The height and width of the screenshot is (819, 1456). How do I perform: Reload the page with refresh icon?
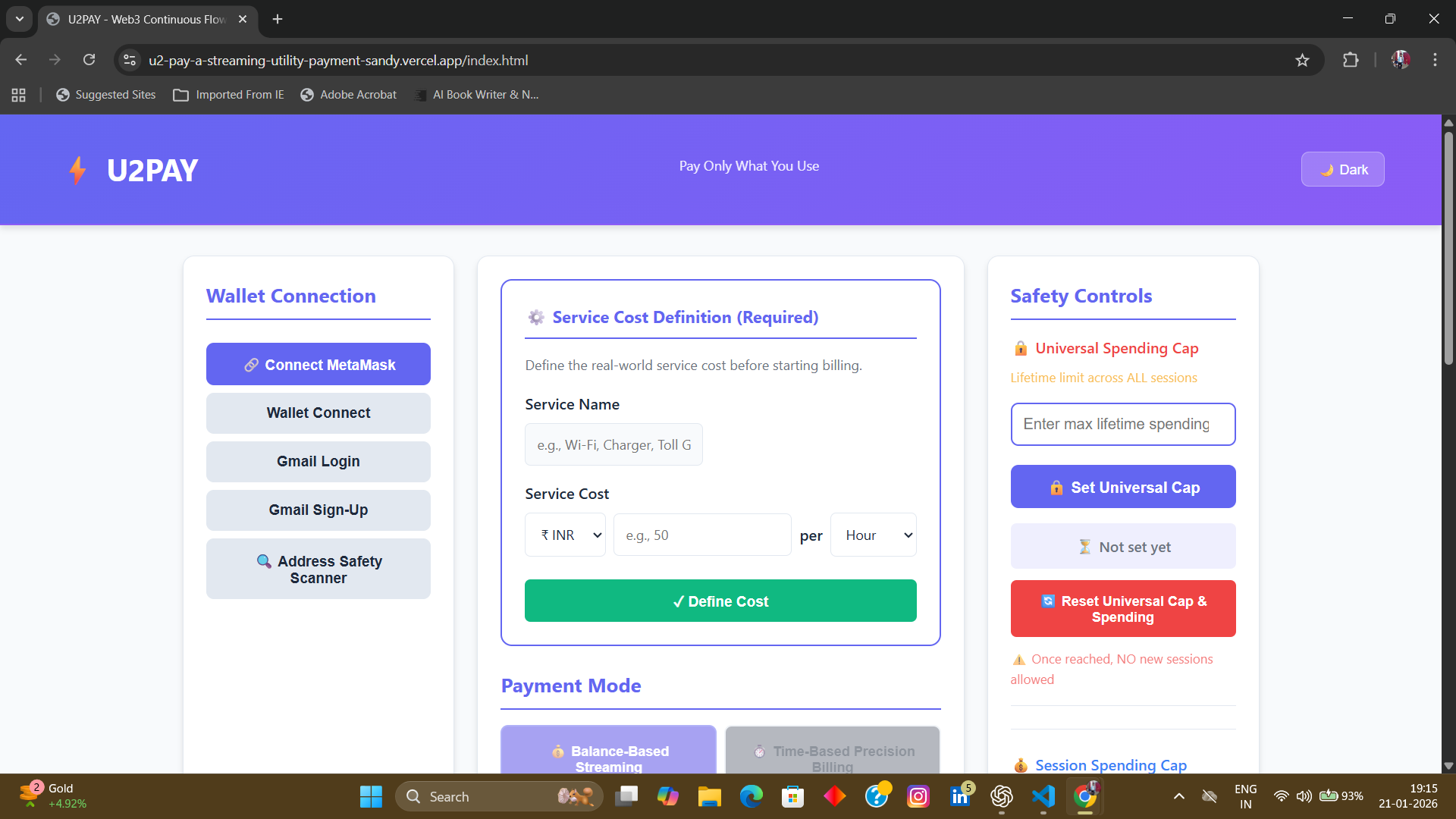(89, 60)
